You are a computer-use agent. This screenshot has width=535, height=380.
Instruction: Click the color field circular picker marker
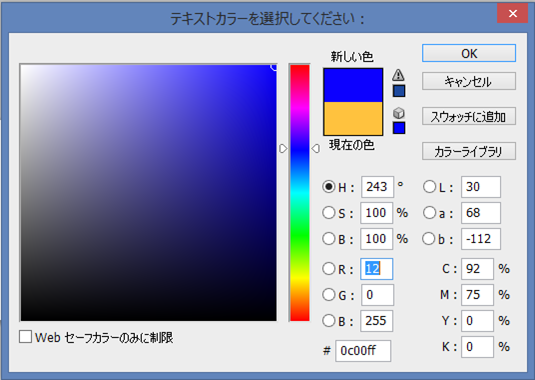[274, 67]
